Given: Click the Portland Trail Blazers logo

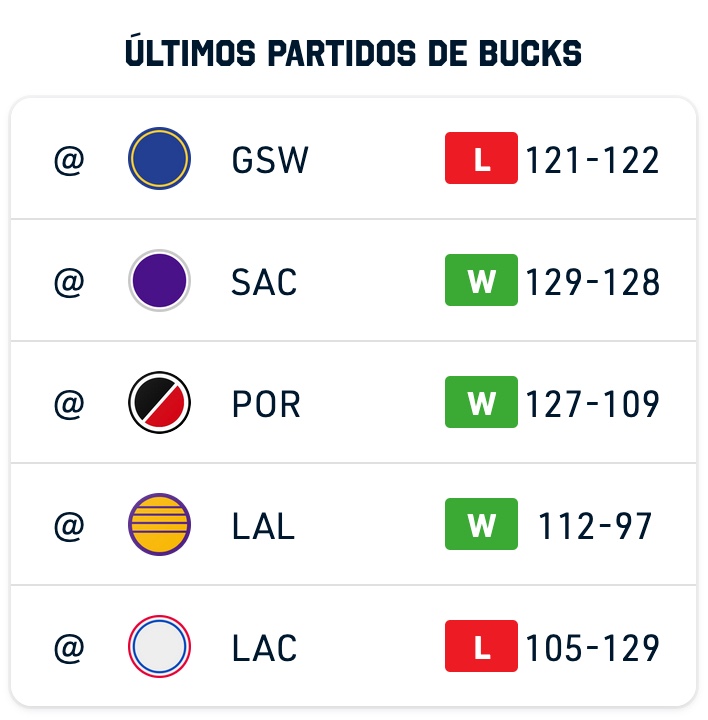Looking at the screenshot, I should point(159,403).
